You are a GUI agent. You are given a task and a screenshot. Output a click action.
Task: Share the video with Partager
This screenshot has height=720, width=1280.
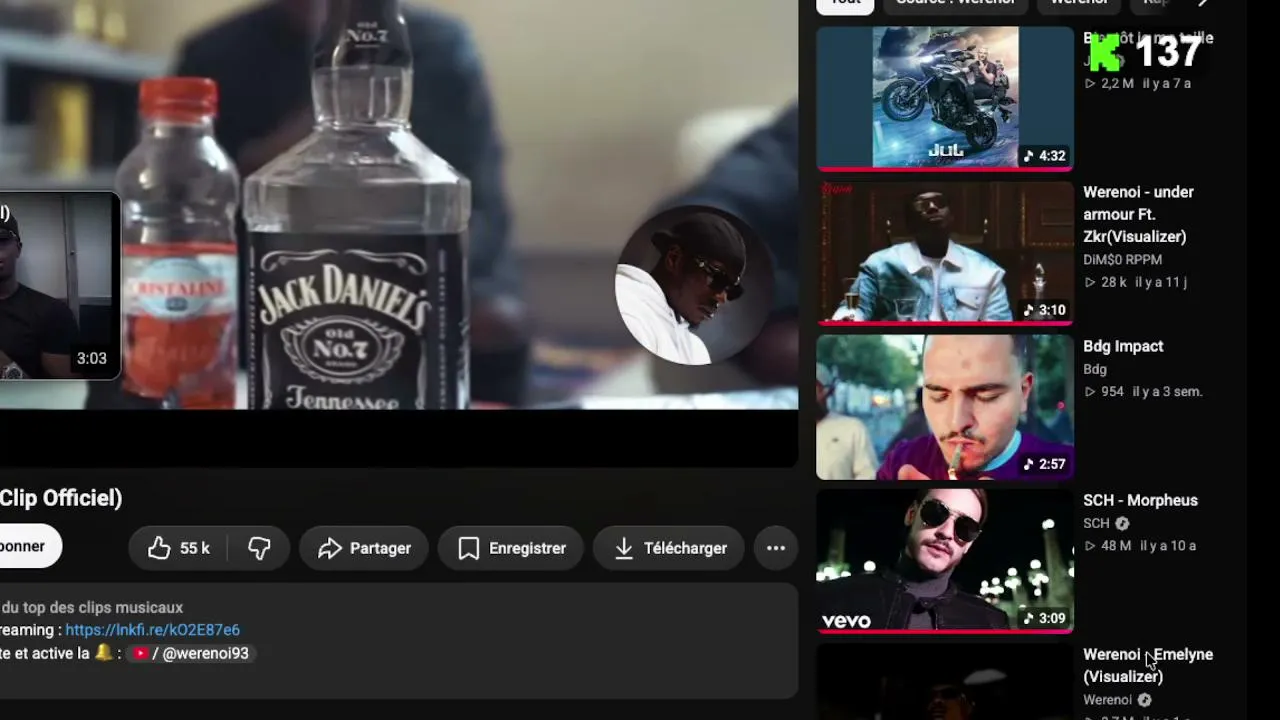coord(364,548)
